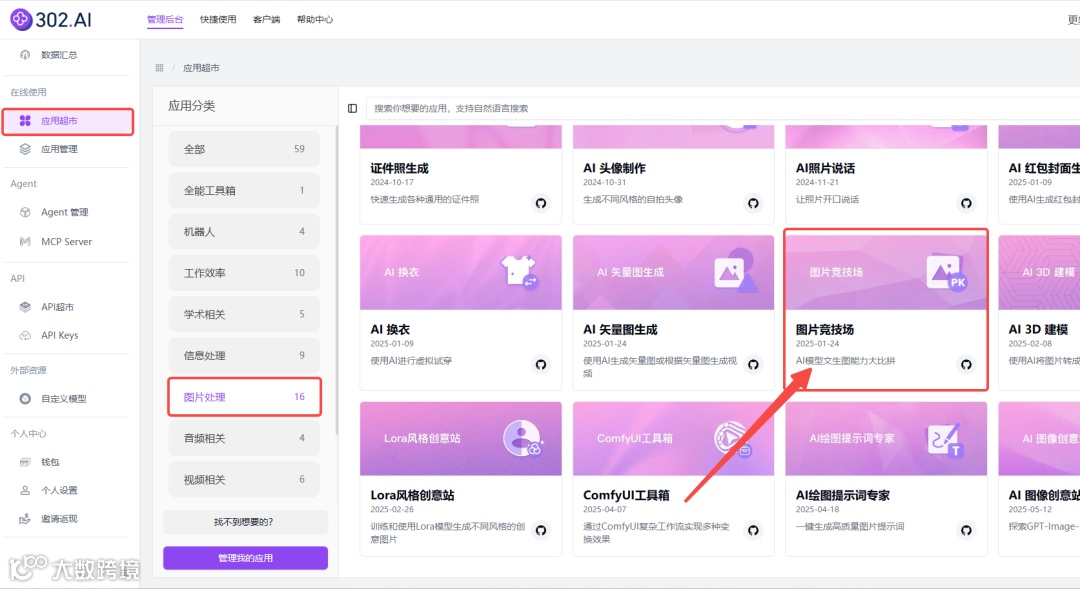
Task: Select the 工作效率 category
Action: [244, 273]
